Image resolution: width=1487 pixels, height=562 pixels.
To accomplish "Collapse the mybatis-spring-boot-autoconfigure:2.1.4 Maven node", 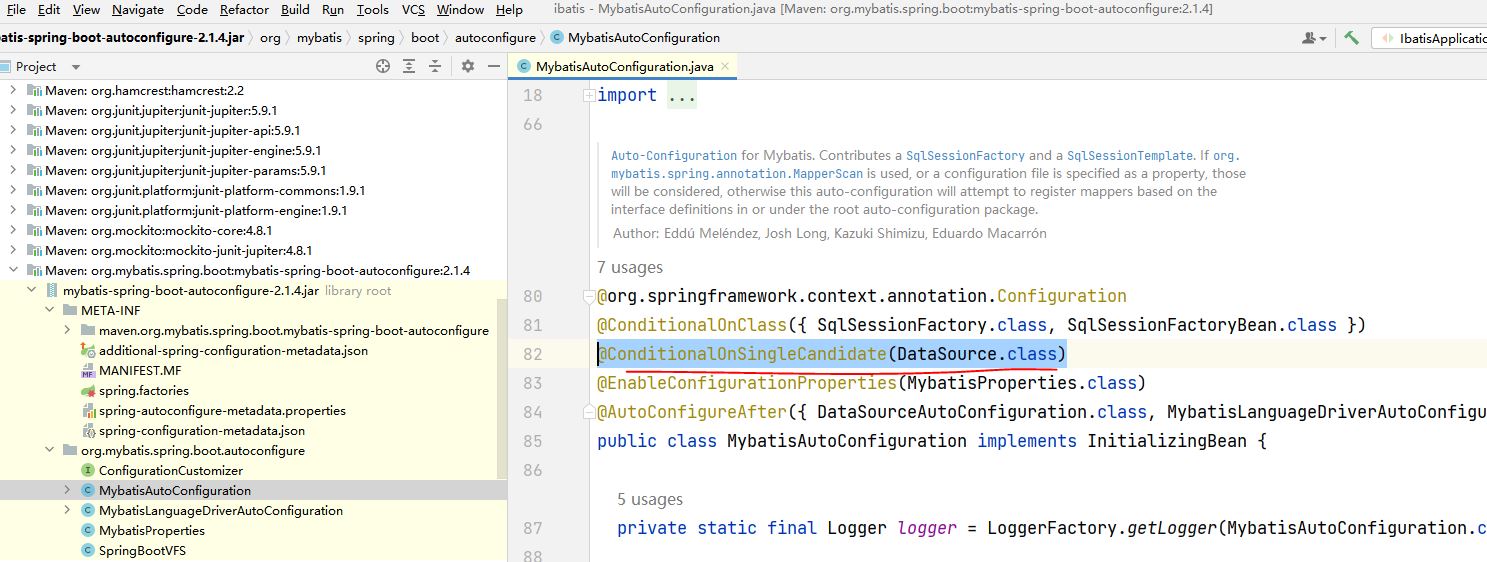I will [x=13, y=270].
